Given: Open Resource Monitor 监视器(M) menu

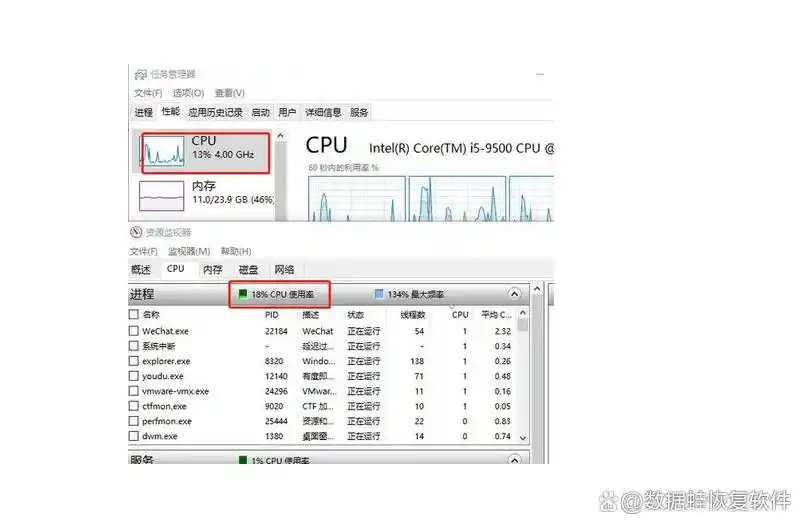Looking at the screenshot, I should 189,252.
